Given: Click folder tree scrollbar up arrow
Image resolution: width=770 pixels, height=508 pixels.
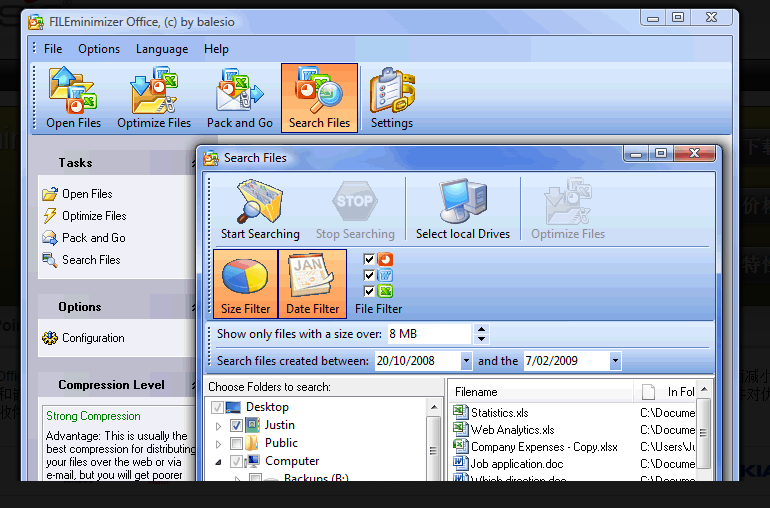Looking at the screenshot, I should [x=434, y=407].
